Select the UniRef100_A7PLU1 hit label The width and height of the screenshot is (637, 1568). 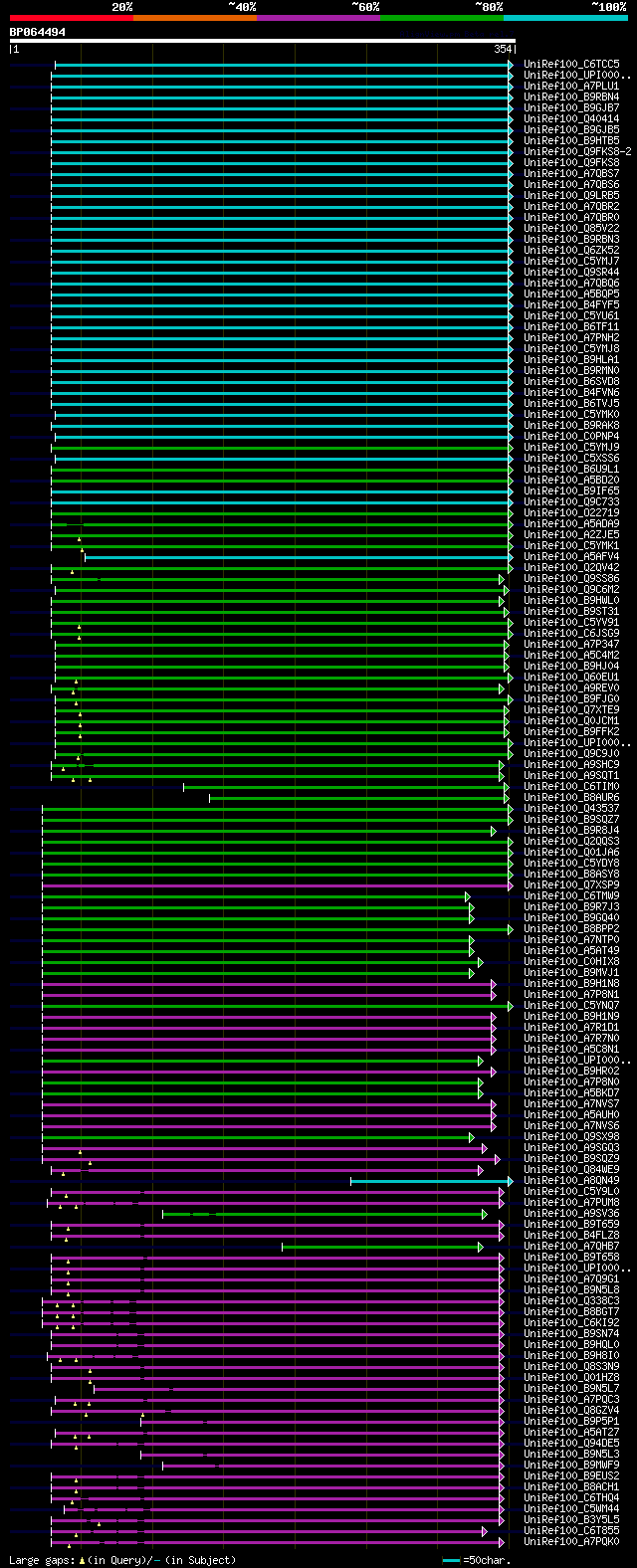[x=571, y=86]
